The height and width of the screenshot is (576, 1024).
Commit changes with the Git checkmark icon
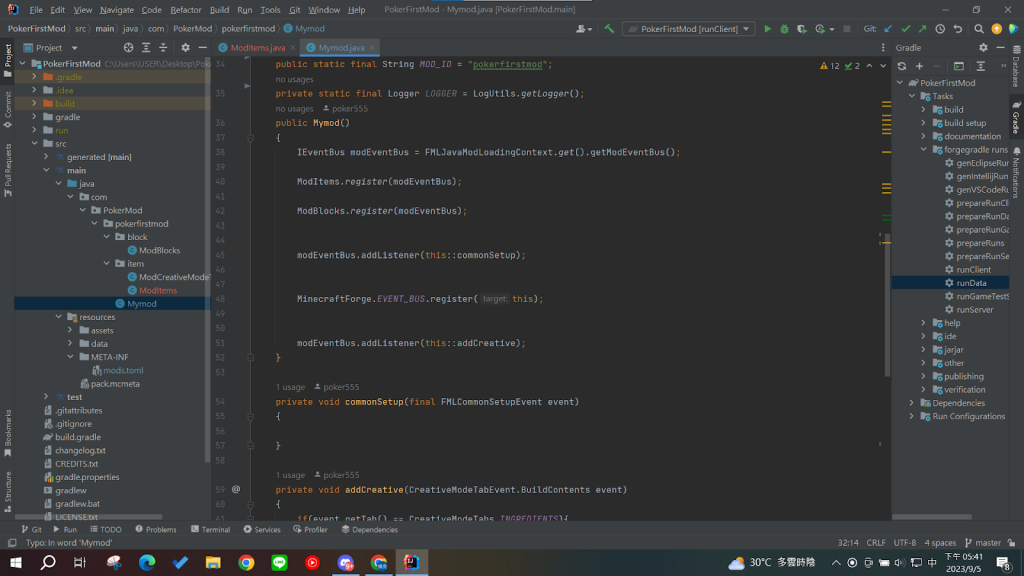click(x=905, y=29)
